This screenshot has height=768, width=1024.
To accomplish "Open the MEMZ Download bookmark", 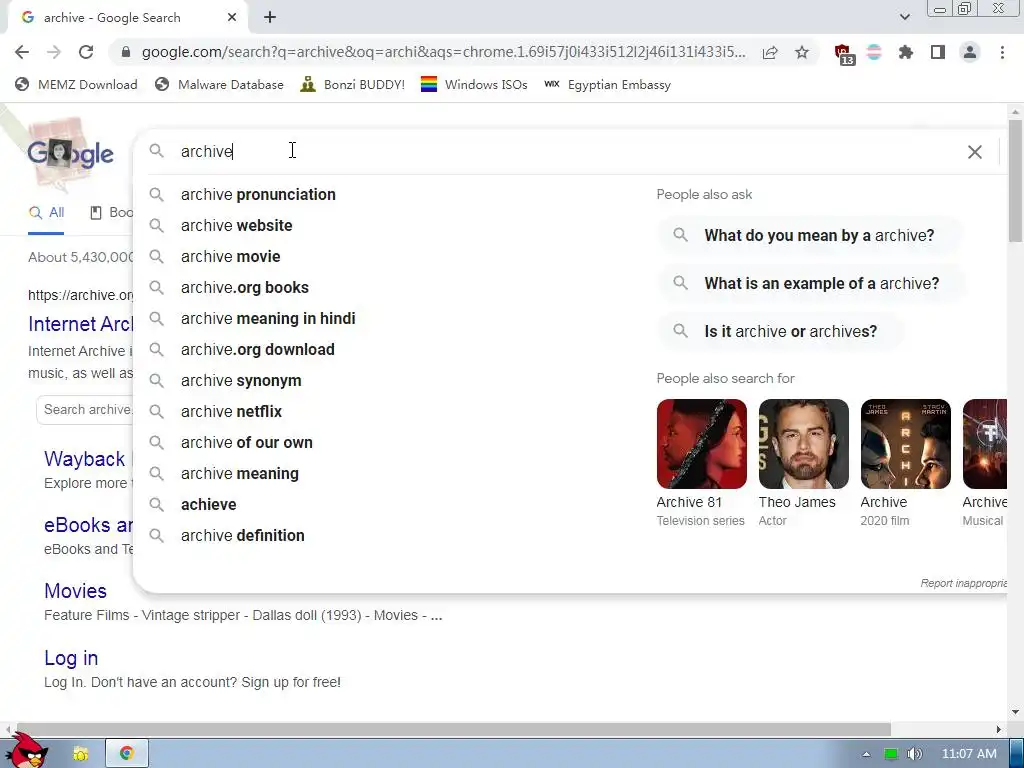I will 76,84.
